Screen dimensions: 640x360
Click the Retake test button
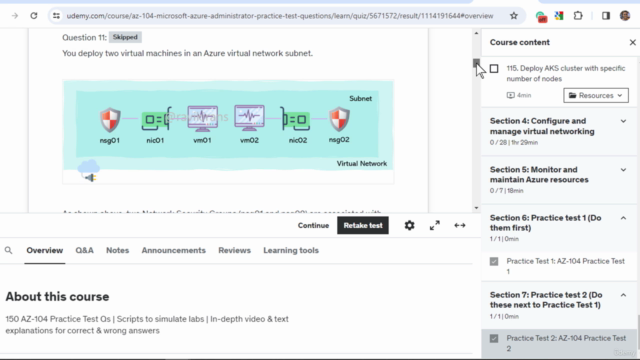point(363,225)
